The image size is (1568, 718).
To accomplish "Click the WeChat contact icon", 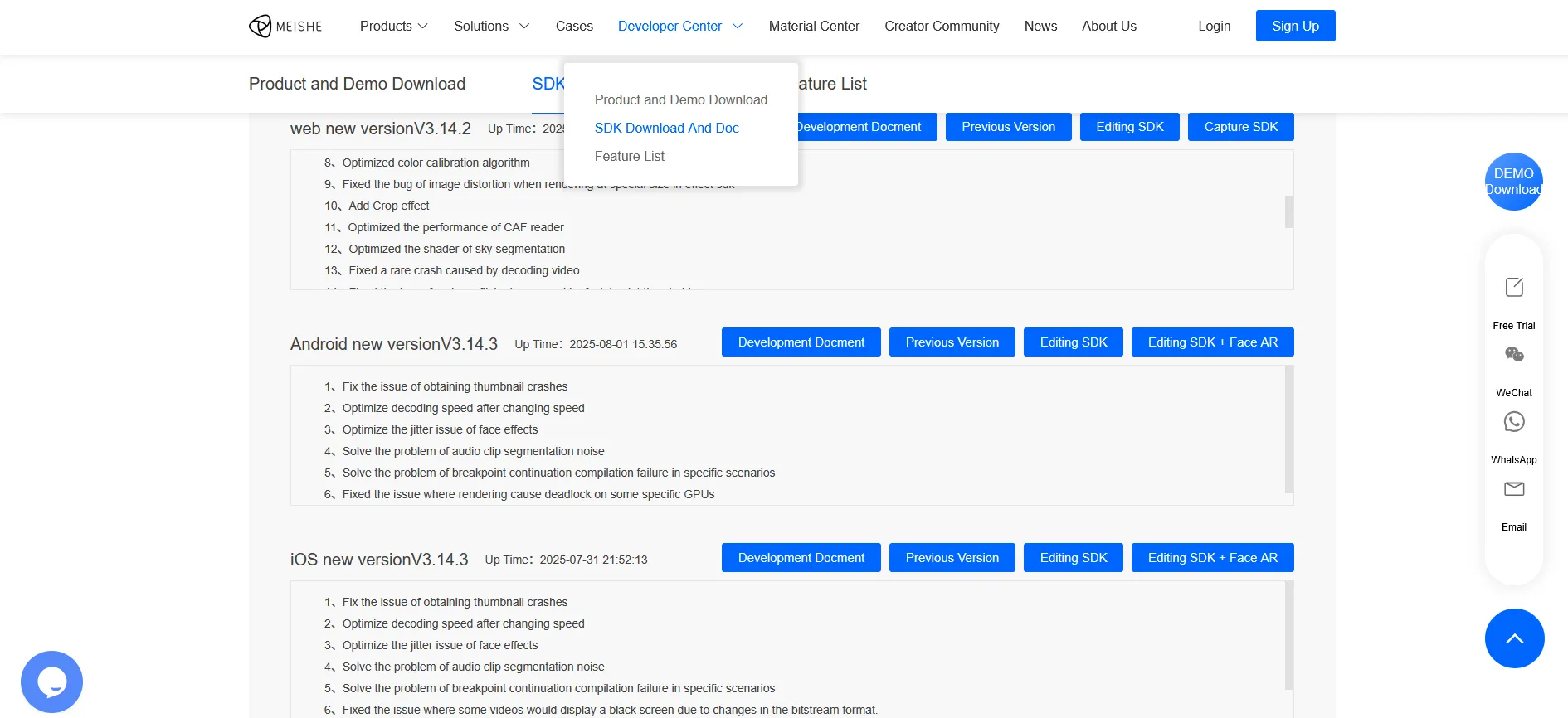I will (1513, 355).
